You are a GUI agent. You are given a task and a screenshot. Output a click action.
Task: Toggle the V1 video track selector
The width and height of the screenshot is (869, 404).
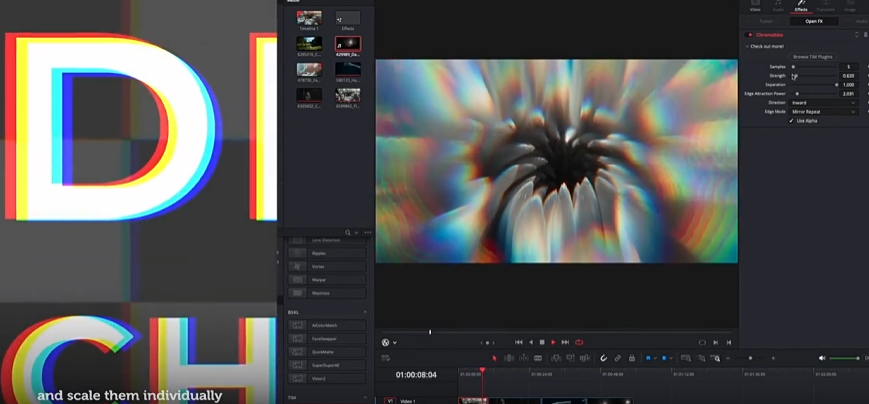[390, 400]
